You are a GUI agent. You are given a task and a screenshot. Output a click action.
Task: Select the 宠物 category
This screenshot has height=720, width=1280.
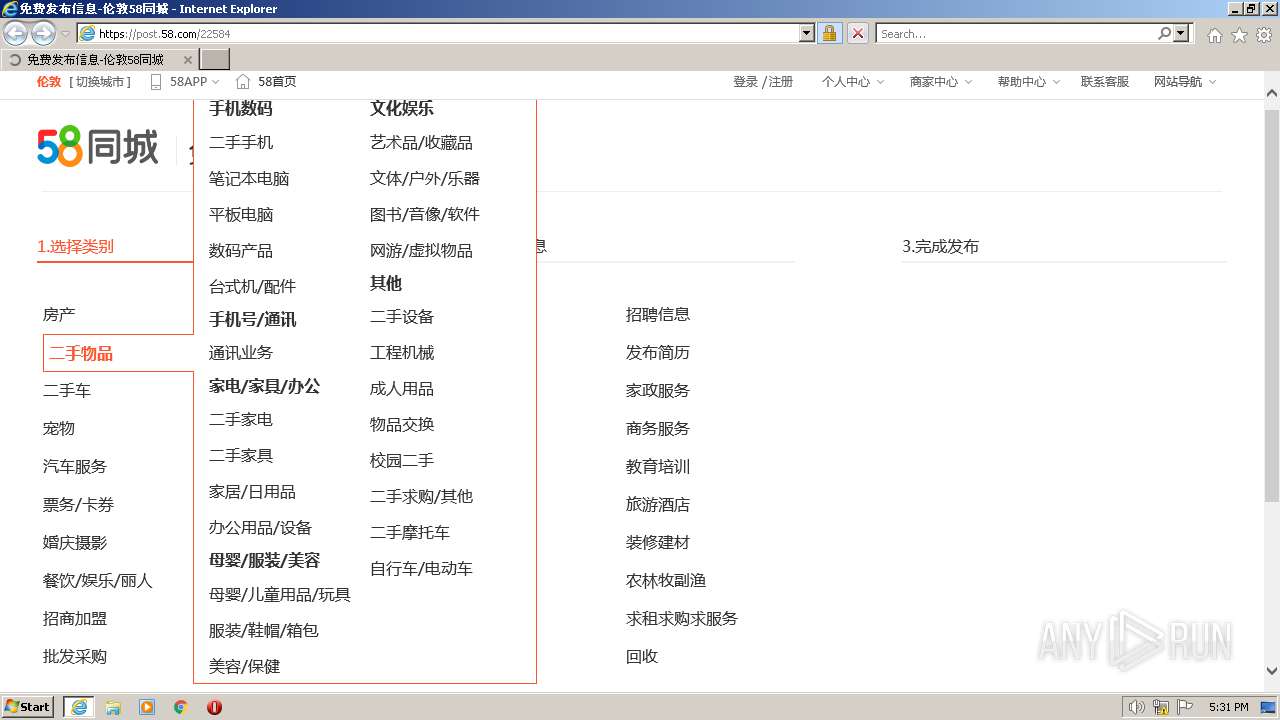tap(59, 429)
